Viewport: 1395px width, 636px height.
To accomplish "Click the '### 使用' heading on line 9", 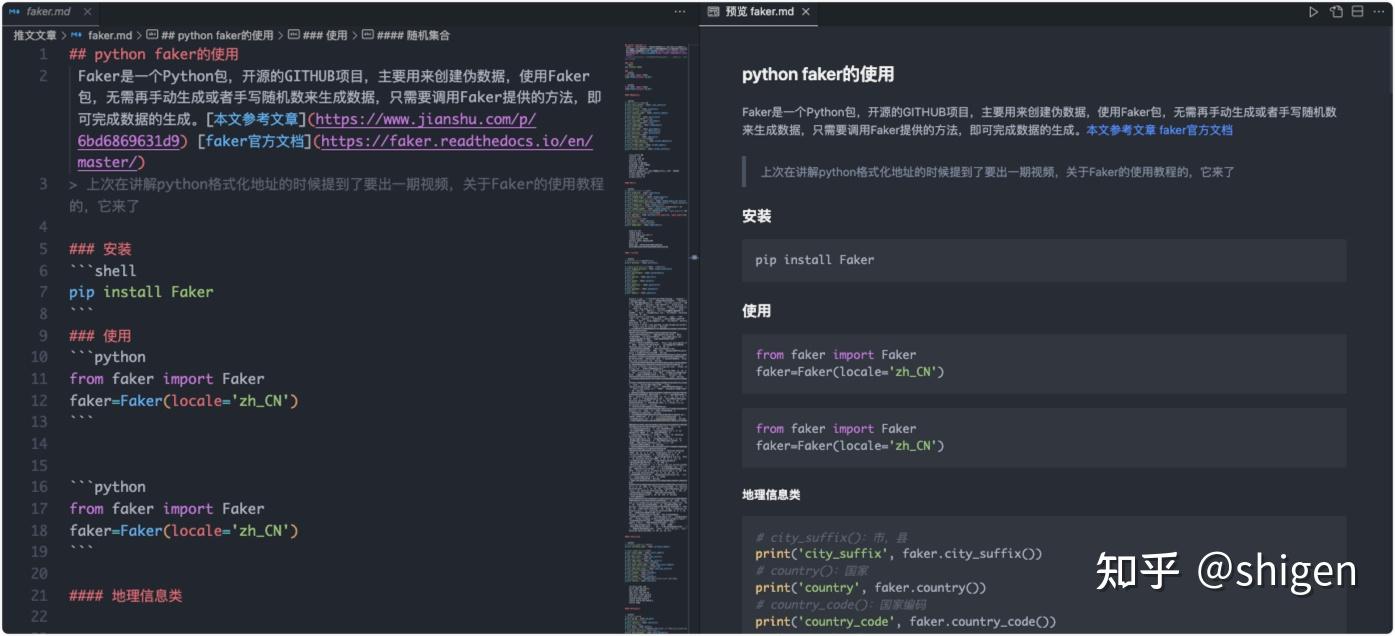I will (100, 336).
